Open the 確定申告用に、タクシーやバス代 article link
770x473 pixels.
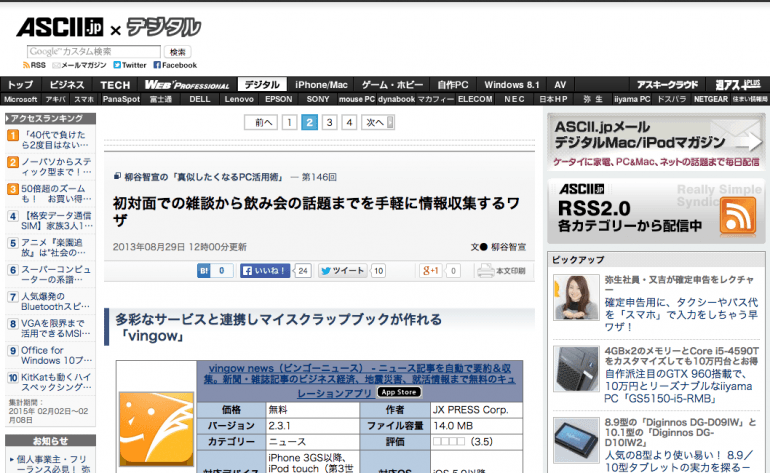[x=681, y=314]
